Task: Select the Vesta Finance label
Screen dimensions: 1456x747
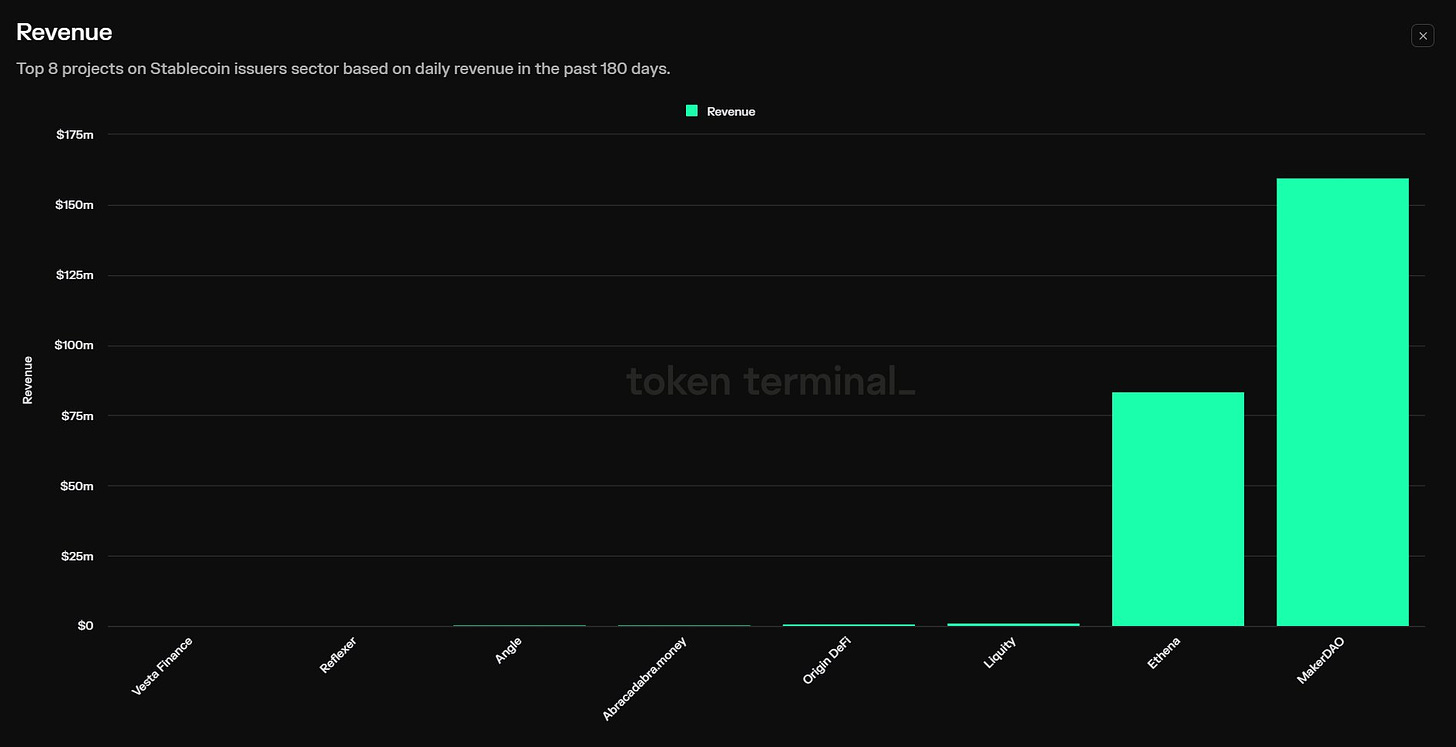Action: pos(163,664)
